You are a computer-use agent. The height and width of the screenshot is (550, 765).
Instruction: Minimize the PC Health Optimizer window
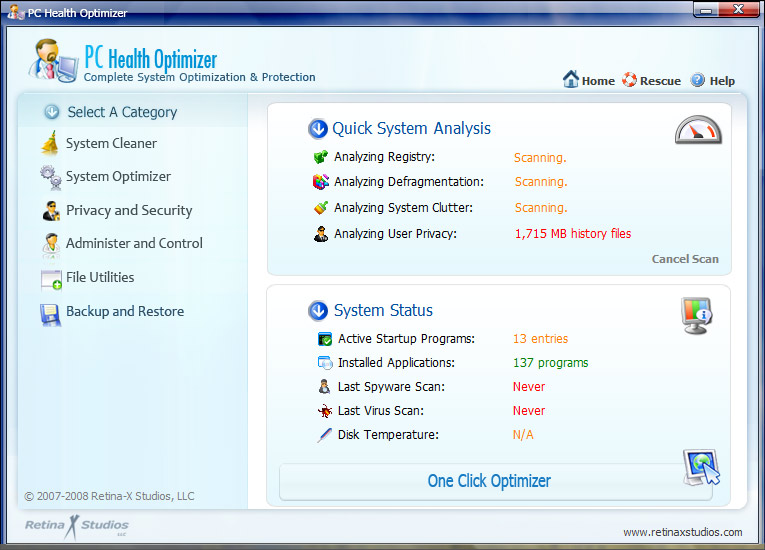706,9
